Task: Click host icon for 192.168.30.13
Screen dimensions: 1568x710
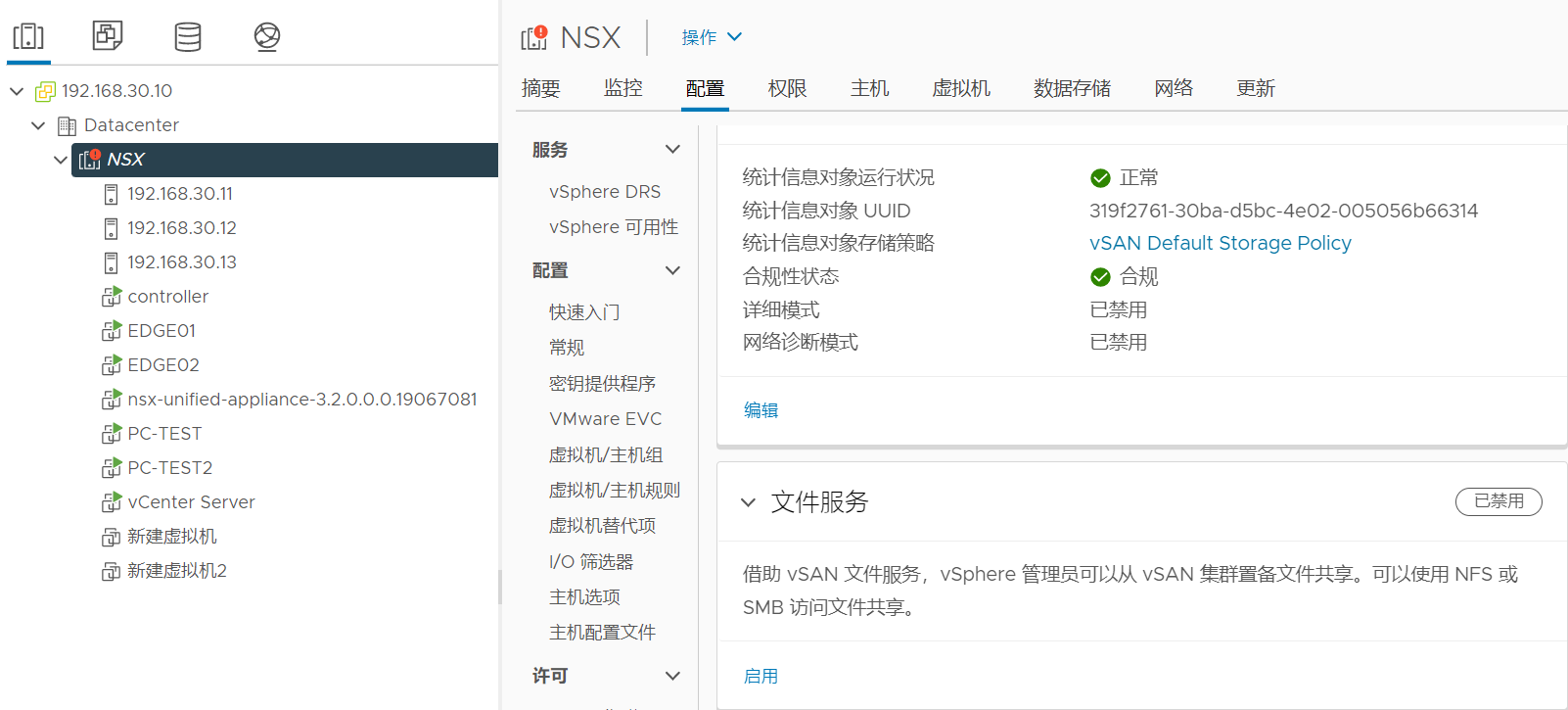Action: pyautogui.click(x=111, y=262)
